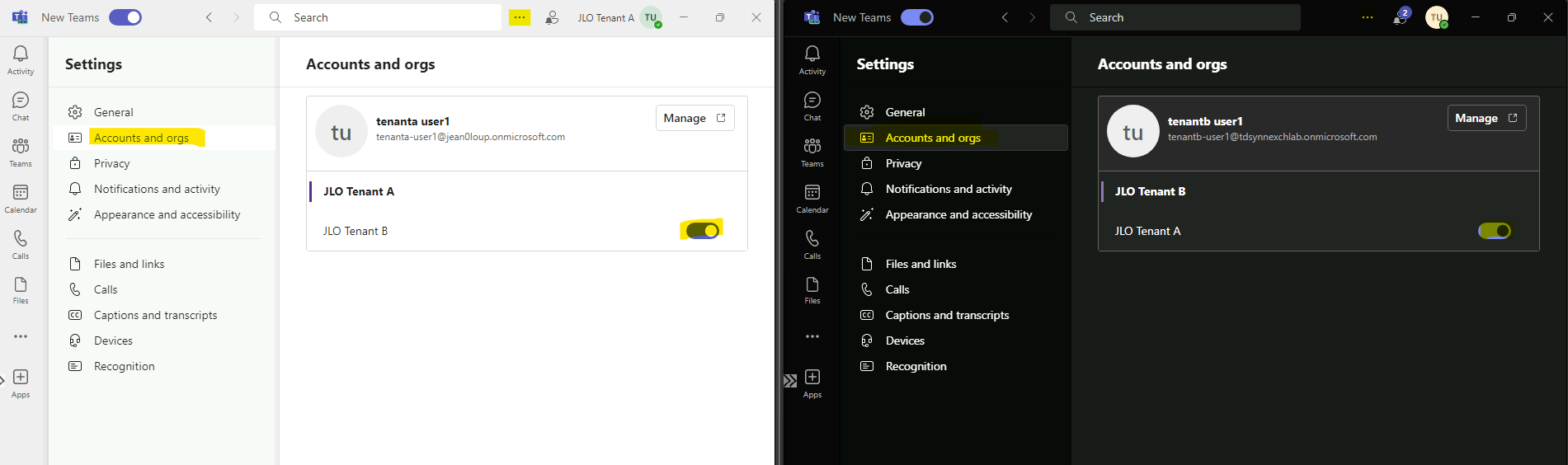Open the TU profile avatar in light window

pyautogui.click(x=652, y=17)
